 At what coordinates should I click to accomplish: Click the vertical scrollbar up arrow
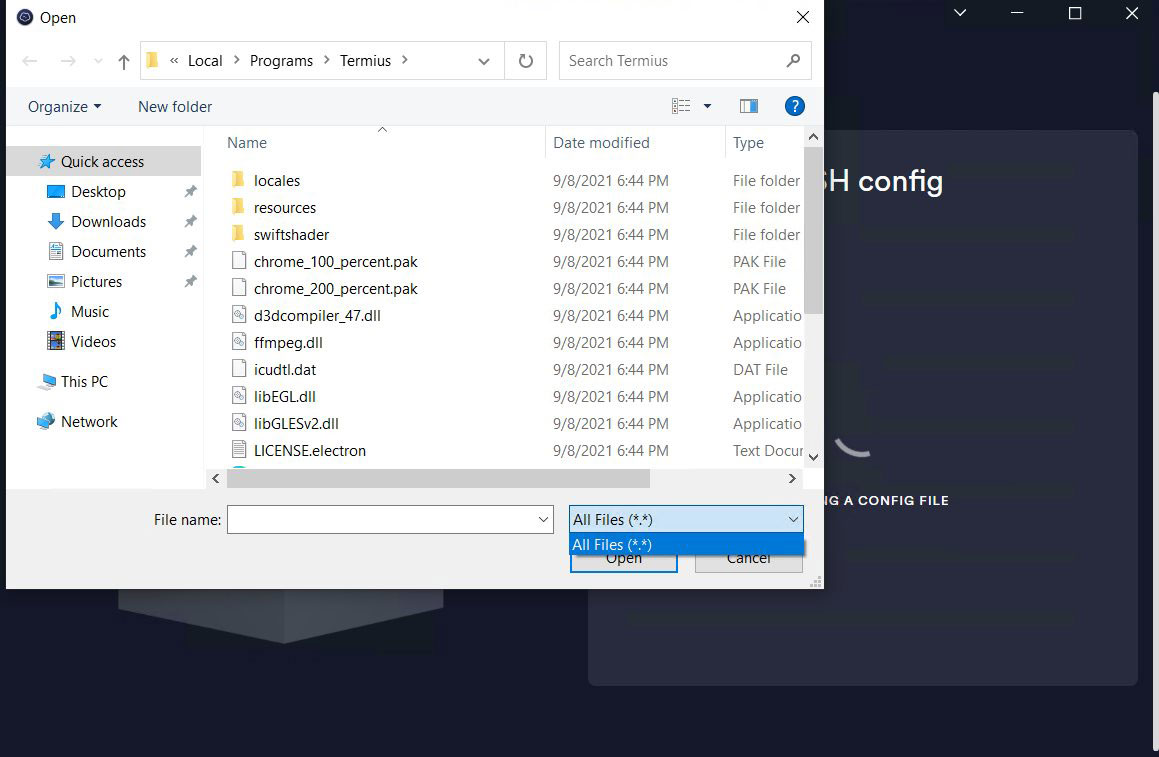tap(813, 137)
